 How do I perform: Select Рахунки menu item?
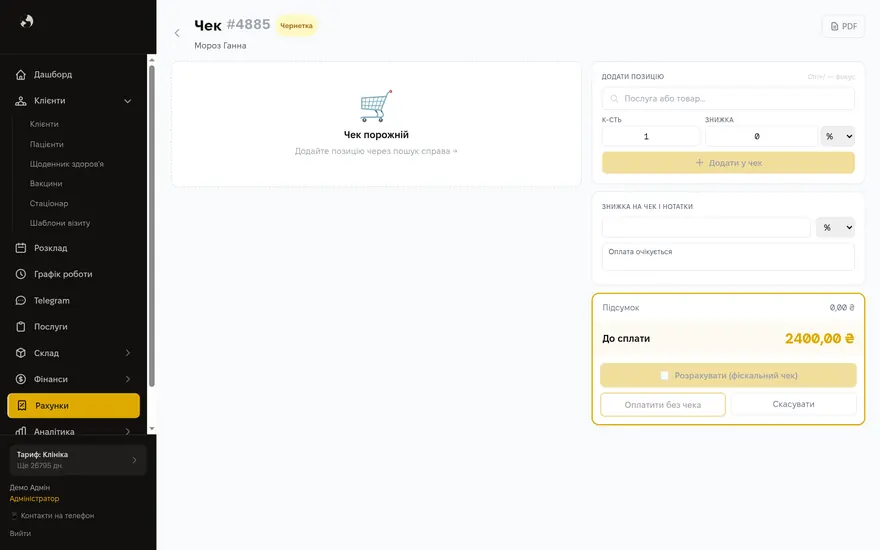click(74, 405)
